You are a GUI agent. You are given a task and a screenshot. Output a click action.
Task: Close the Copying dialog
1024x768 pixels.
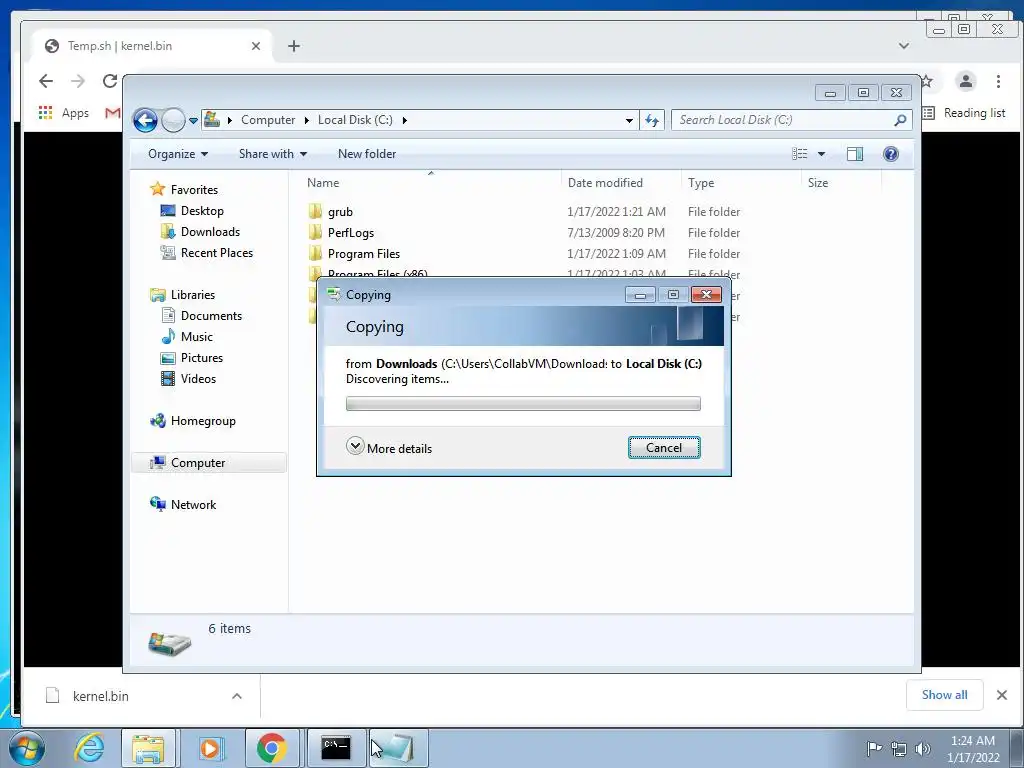pos(706,295)
